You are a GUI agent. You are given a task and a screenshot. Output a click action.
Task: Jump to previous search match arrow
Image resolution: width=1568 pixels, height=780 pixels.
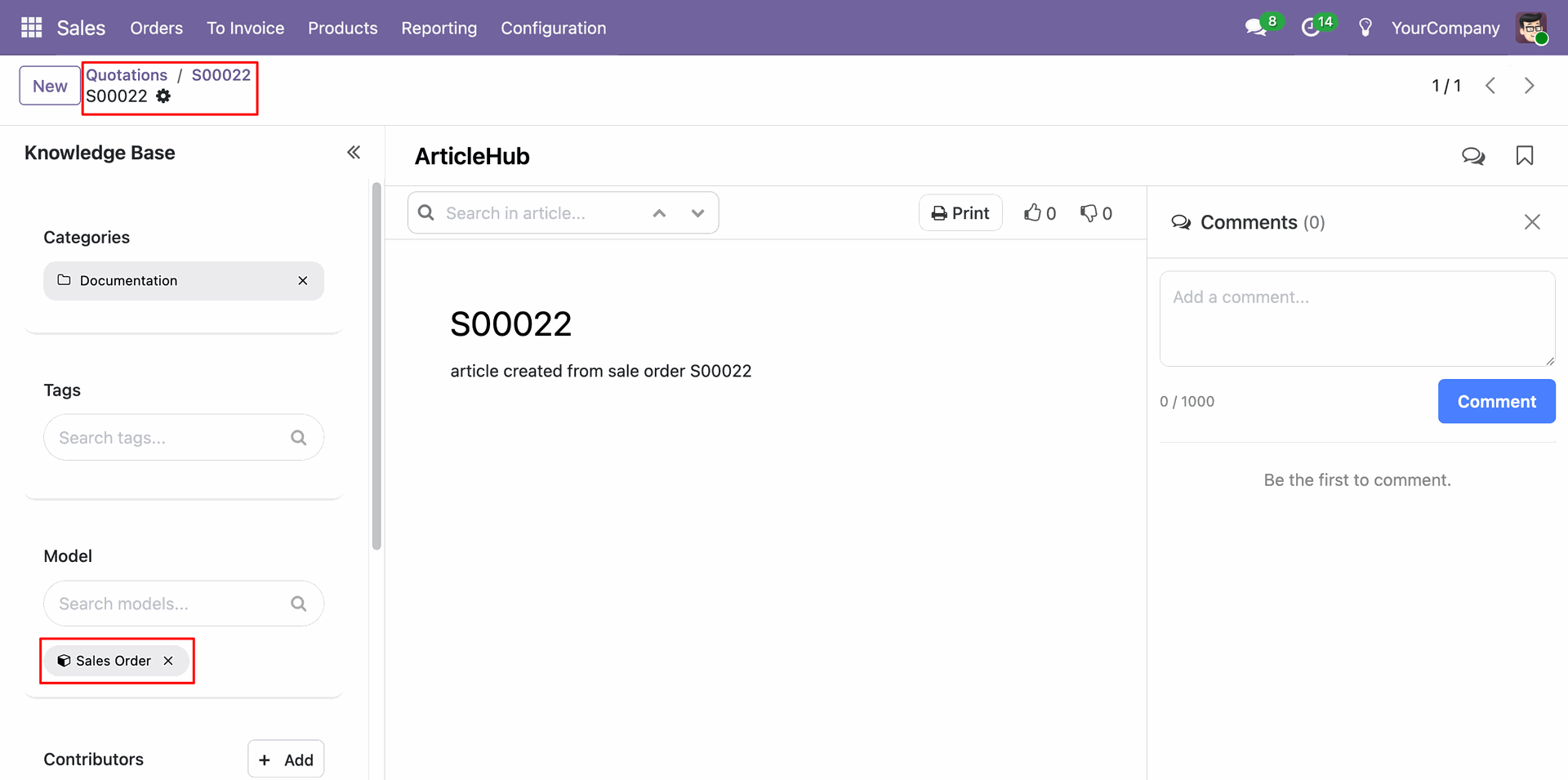pos(659,213)
